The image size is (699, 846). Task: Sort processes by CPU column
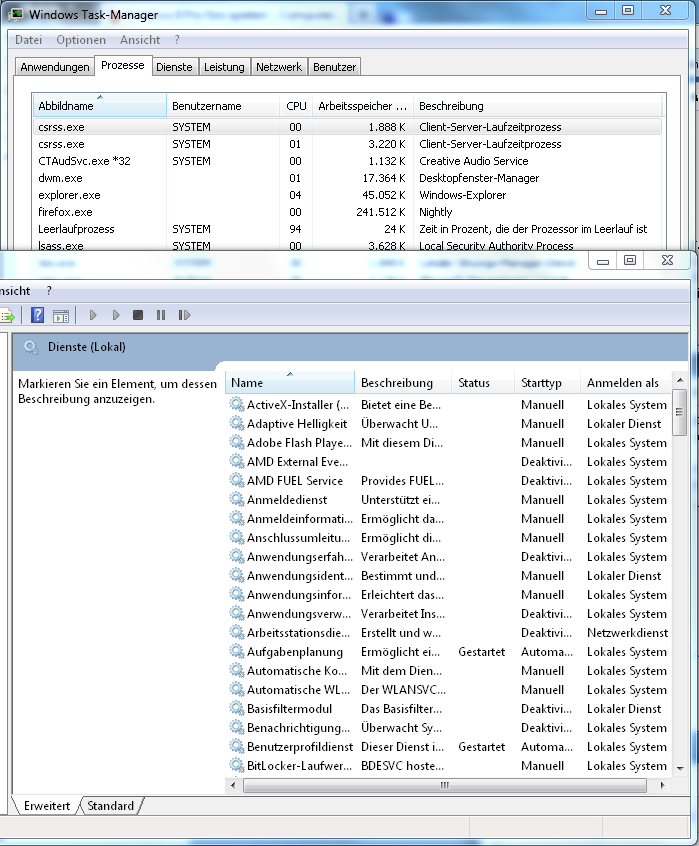(296, 106)
